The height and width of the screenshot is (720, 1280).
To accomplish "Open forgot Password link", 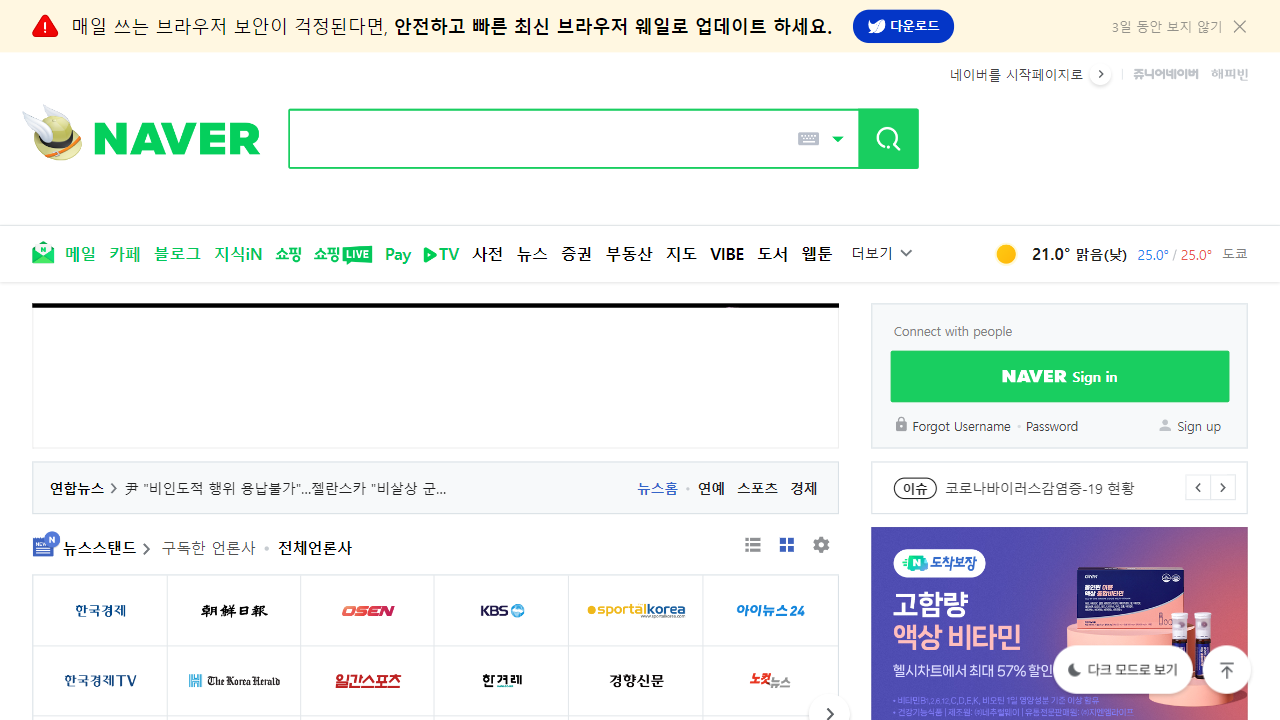I will tap(1052, 426).
